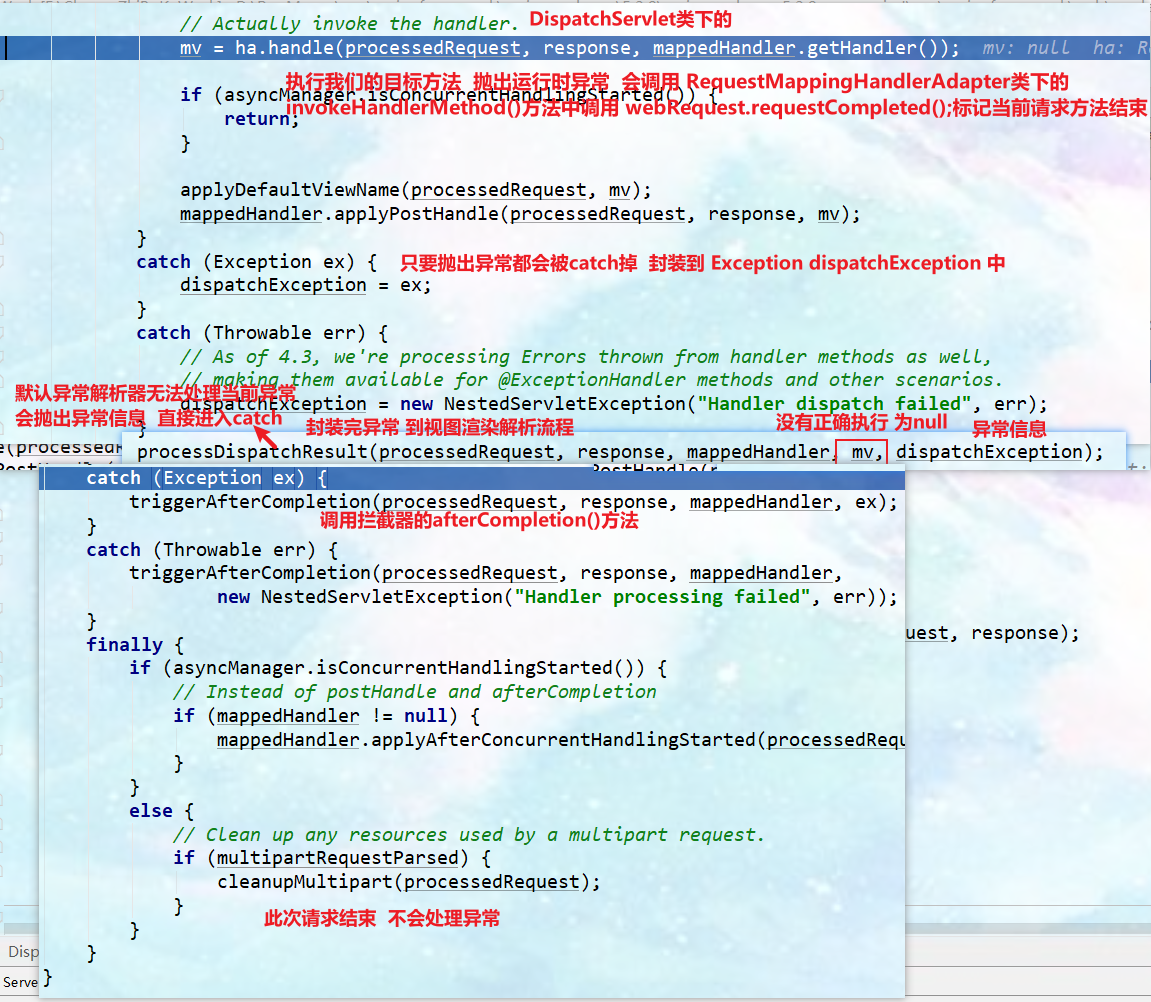Image resolution: width=1151 pixels, height=1002 pixels.
Task: Click the "uest, response);" line in the rear editor
Action: point(992,633)
